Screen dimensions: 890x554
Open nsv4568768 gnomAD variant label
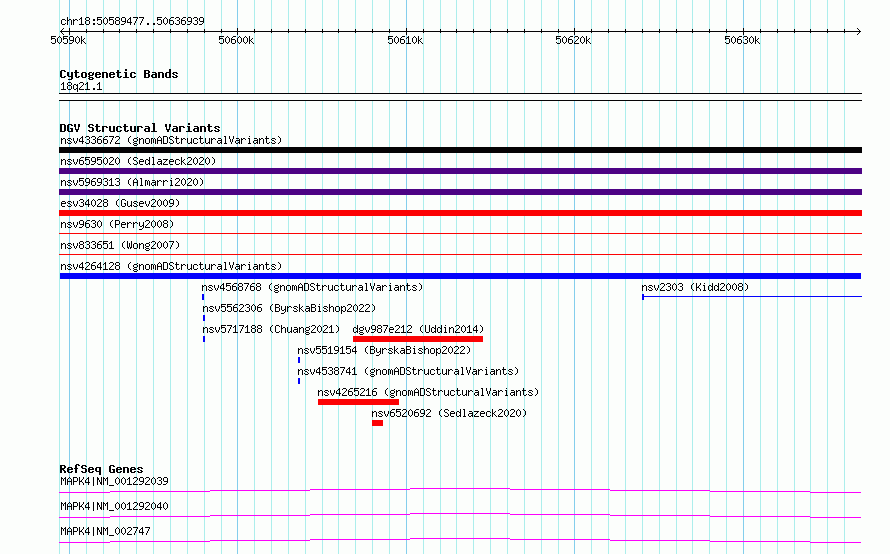tap(312, 287)
